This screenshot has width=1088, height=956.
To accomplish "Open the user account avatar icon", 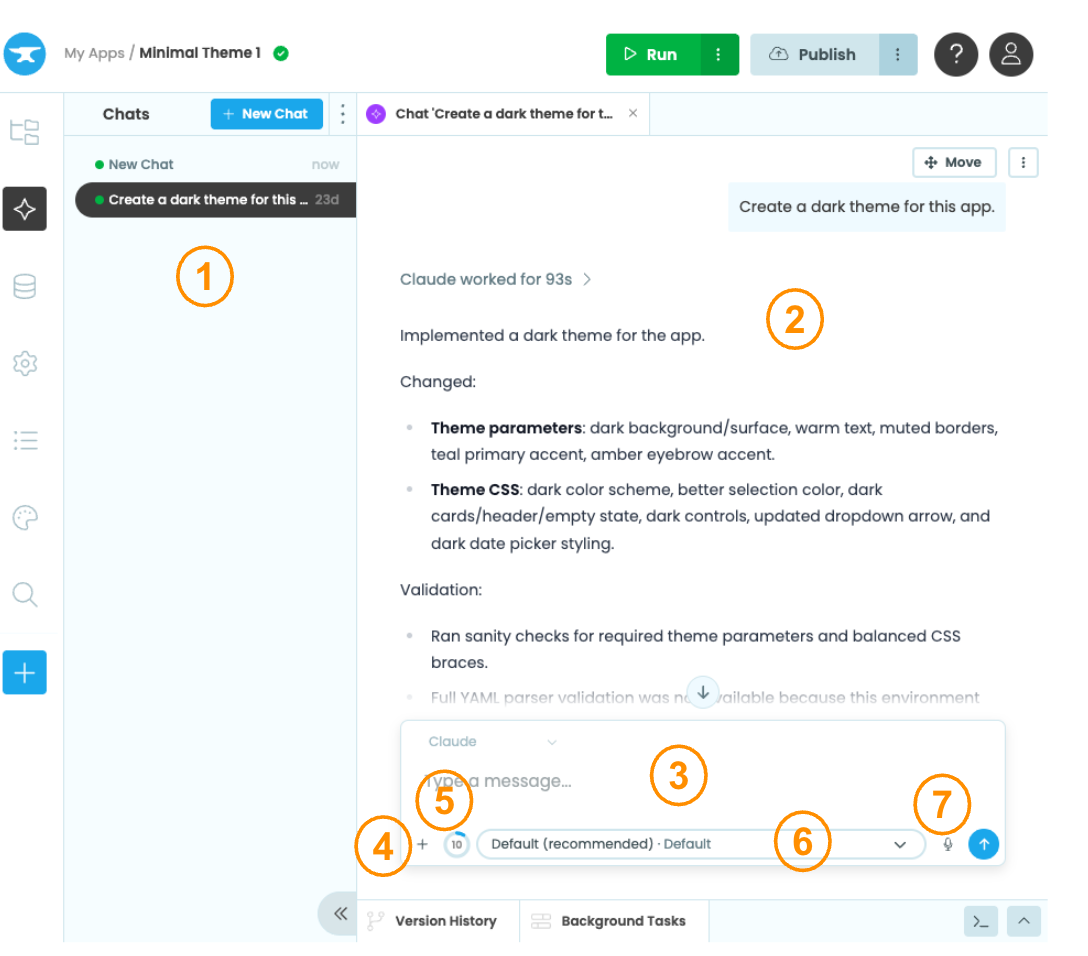I will [x=1011, y=54].
